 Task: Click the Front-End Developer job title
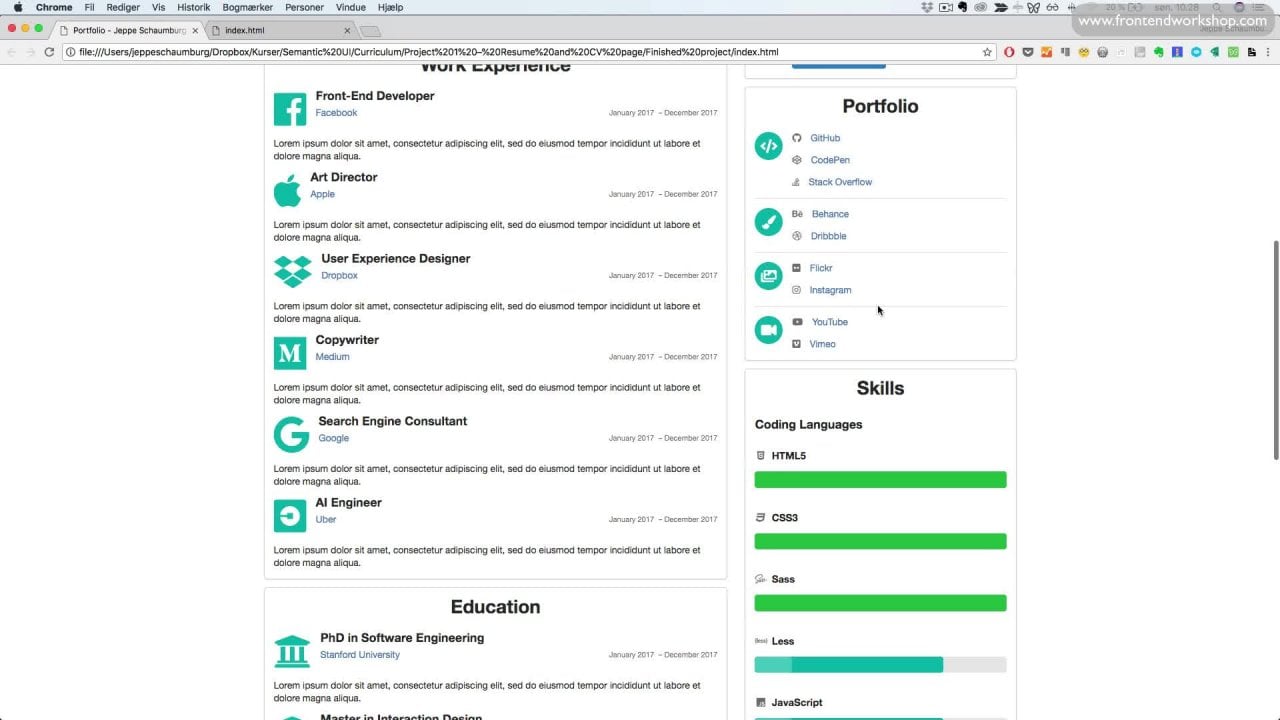[375, 96]
